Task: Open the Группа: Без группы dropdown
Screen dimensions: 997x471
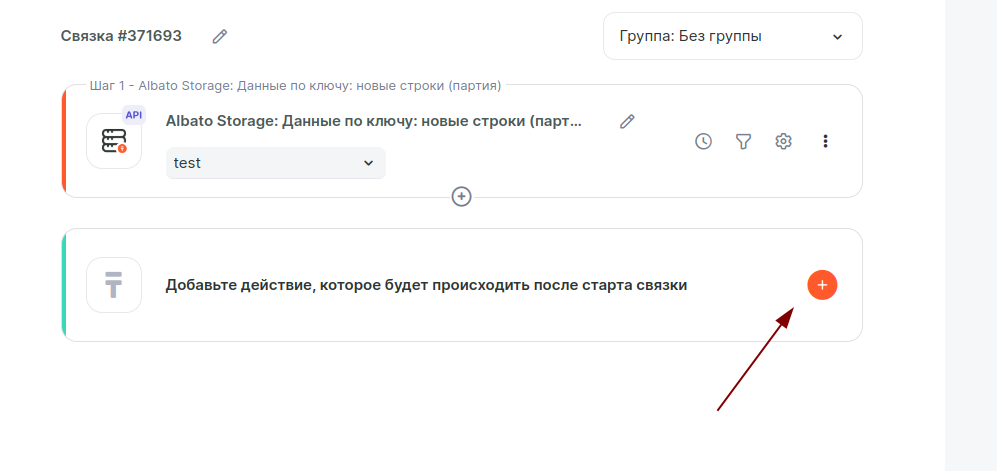Action: click(732, 36)
